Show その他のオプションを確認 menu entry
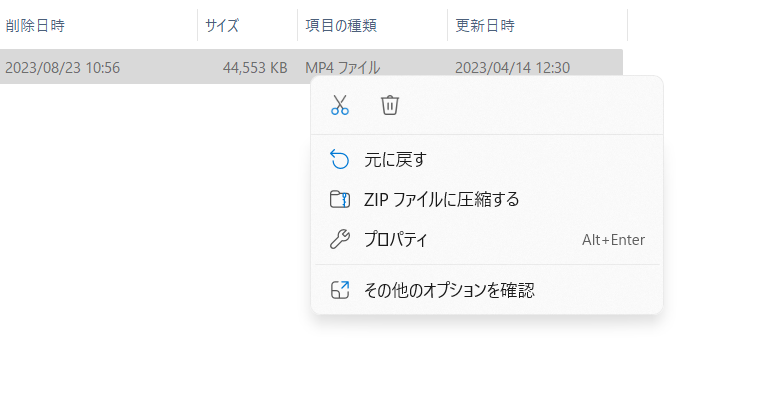The image size is (780, 416). 449,290
